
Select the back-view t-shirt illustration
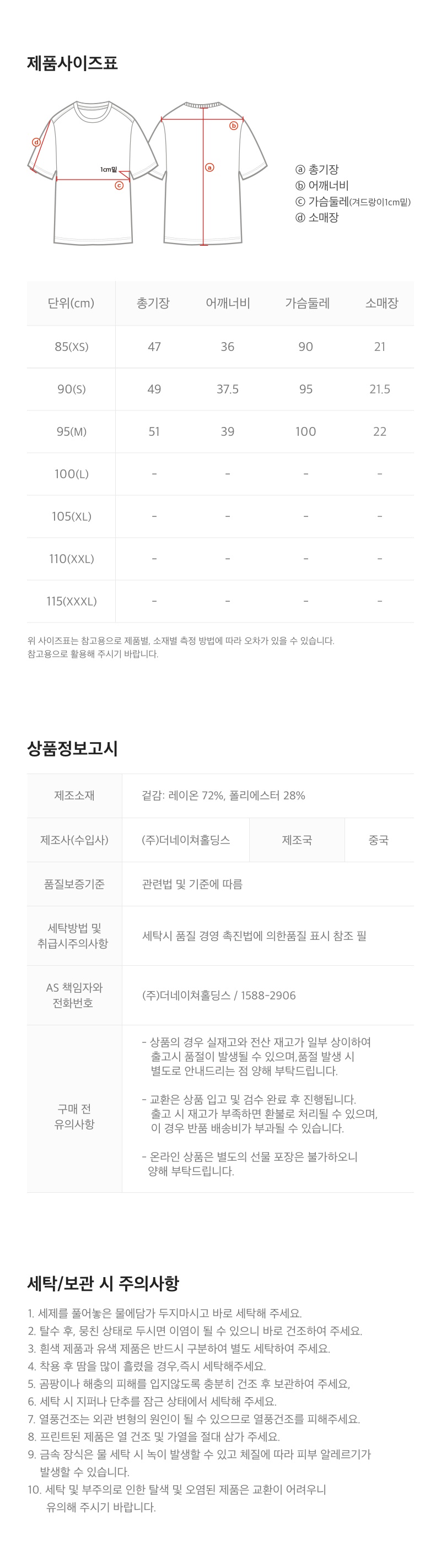pyautogui.click(x=203, y=174)
